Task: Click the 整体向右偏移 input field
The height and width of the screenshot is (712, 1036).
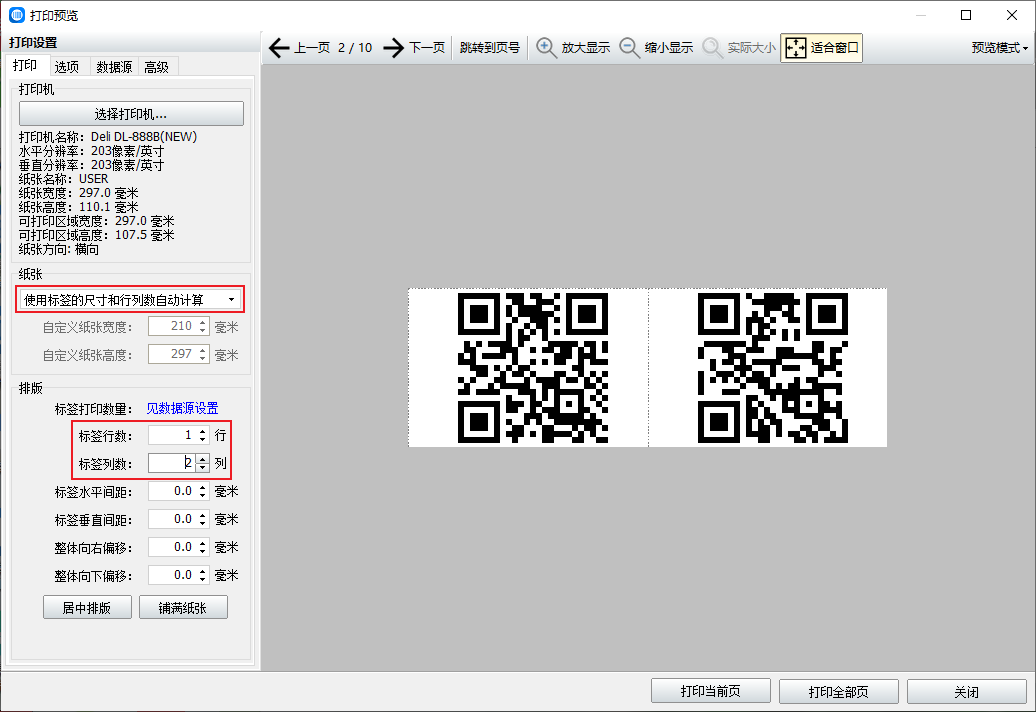Action: tap(172, 548)
